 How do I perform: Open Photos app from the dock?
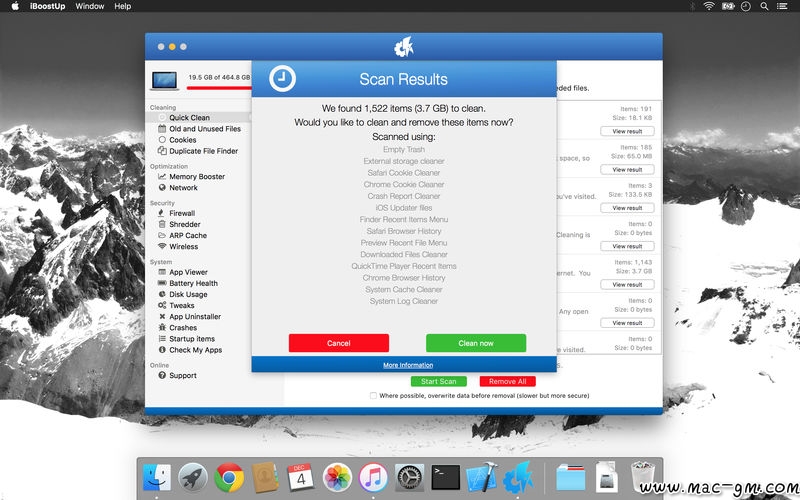coord(337,478)
